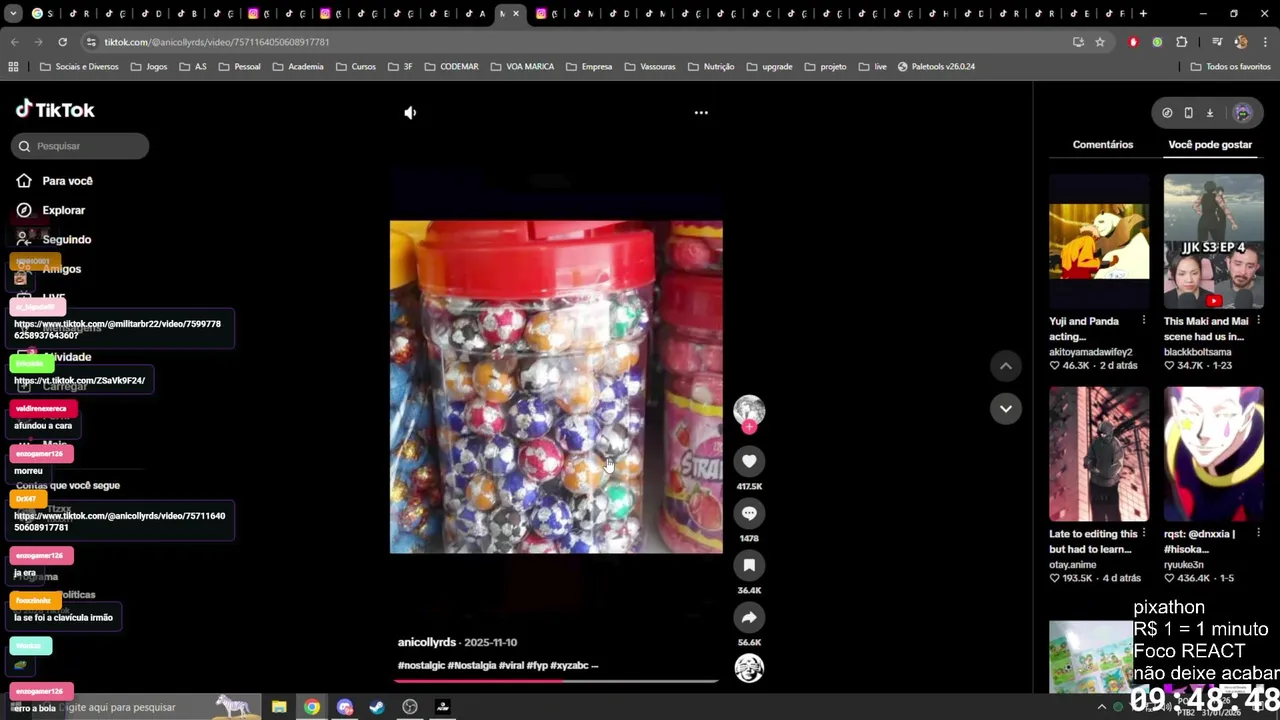The width and height of the screenshot is (1280, 720).
Task: Open Chrome apps grid in bookmarks bar
Action: point(13,67)
